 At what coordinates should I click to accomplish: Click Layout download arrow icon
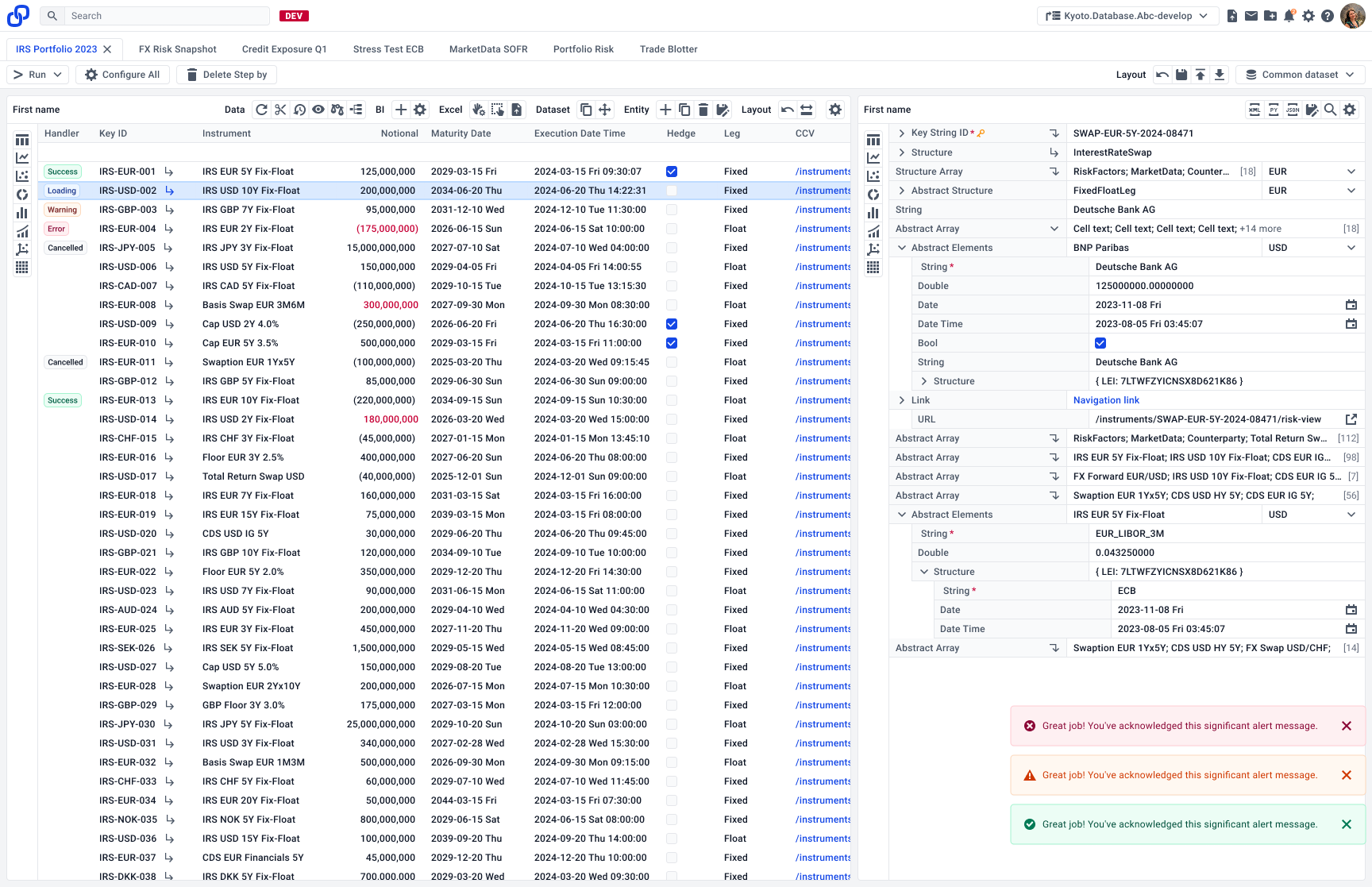tap(1220, 75)
